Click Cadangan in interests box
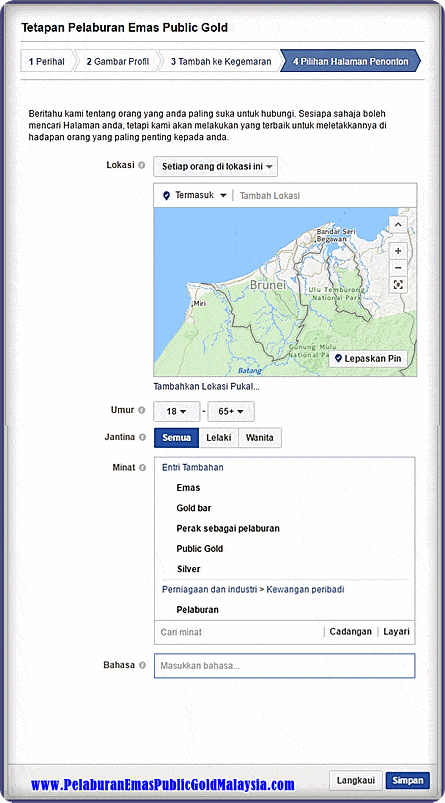The height and width of the screenshot is (803, 445). pyautogui.click(x=350, y=631)
